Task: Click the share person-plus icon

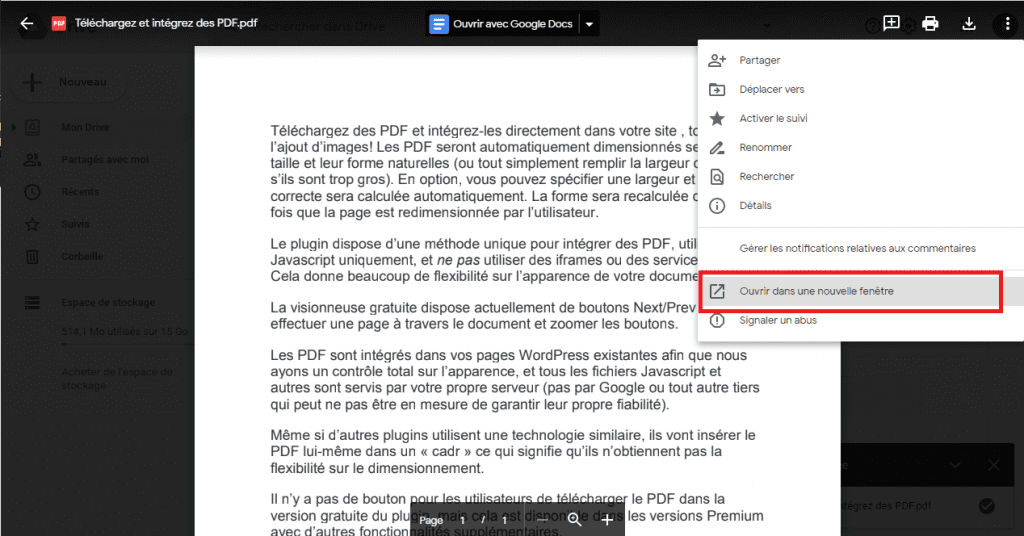Action: [717, 60]
